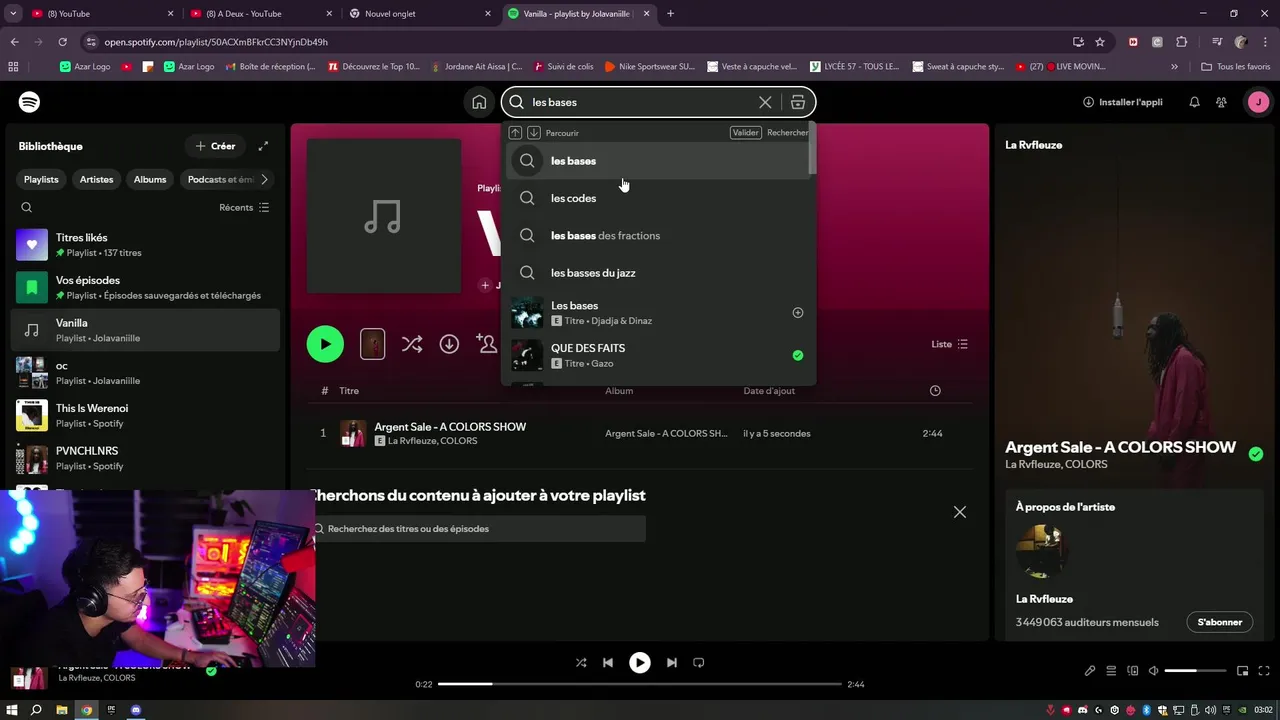The image size is (1280, 720).
Task: Expand the Bibliothèque panel
Action: [x=263, y=146]
